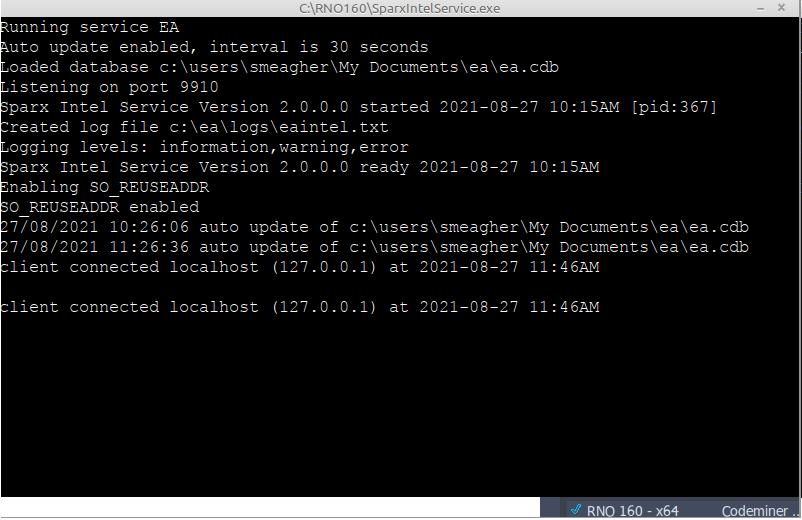Click the "Enabling SO_REUSEADDR" line
This screenshot has width=802, height=520.
click(x=104, y=187)
